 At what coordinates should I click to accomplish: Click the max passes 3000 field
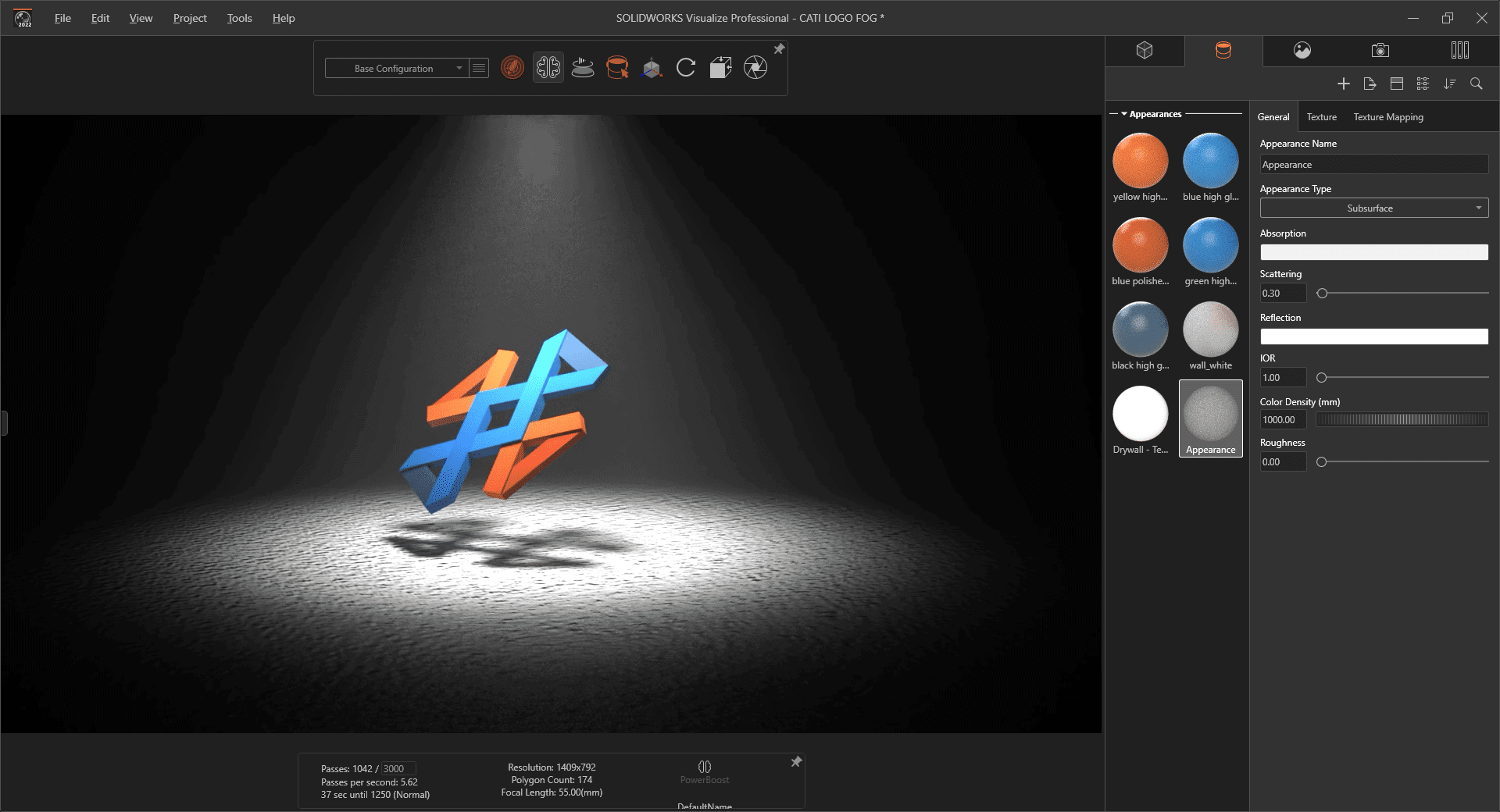pos(398,769)
